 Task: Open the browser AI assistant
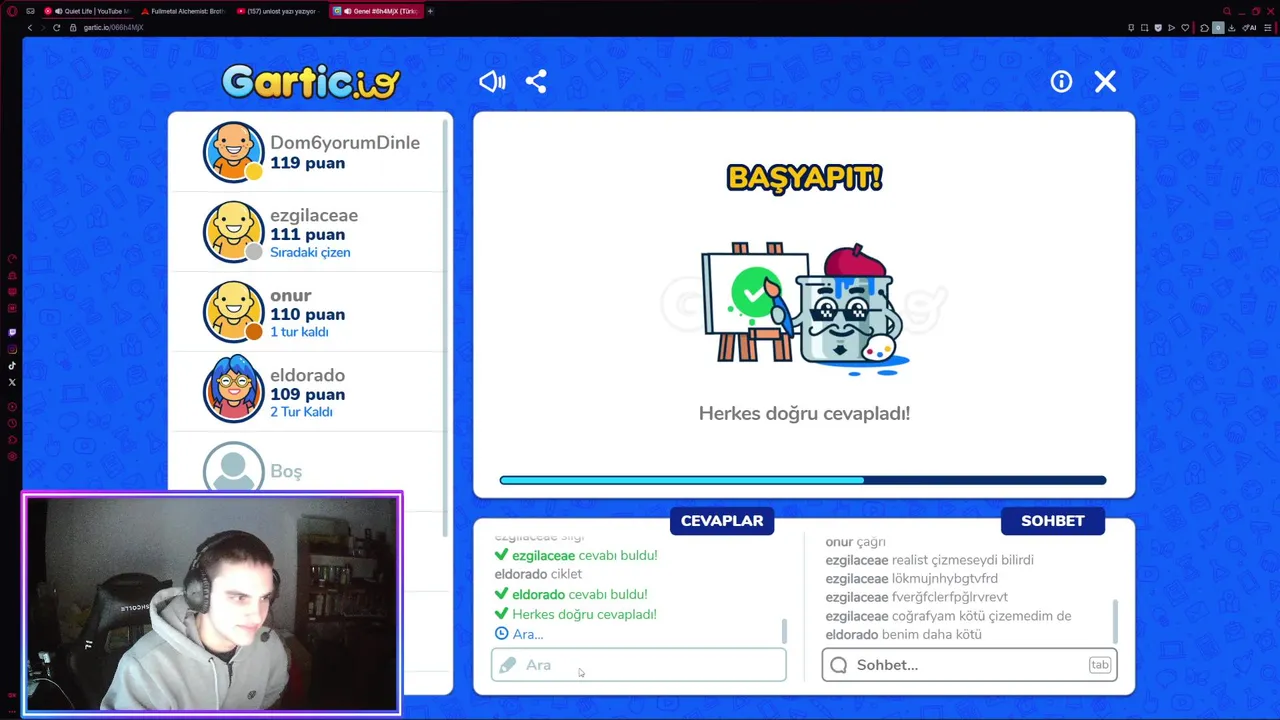[1249, 27]
